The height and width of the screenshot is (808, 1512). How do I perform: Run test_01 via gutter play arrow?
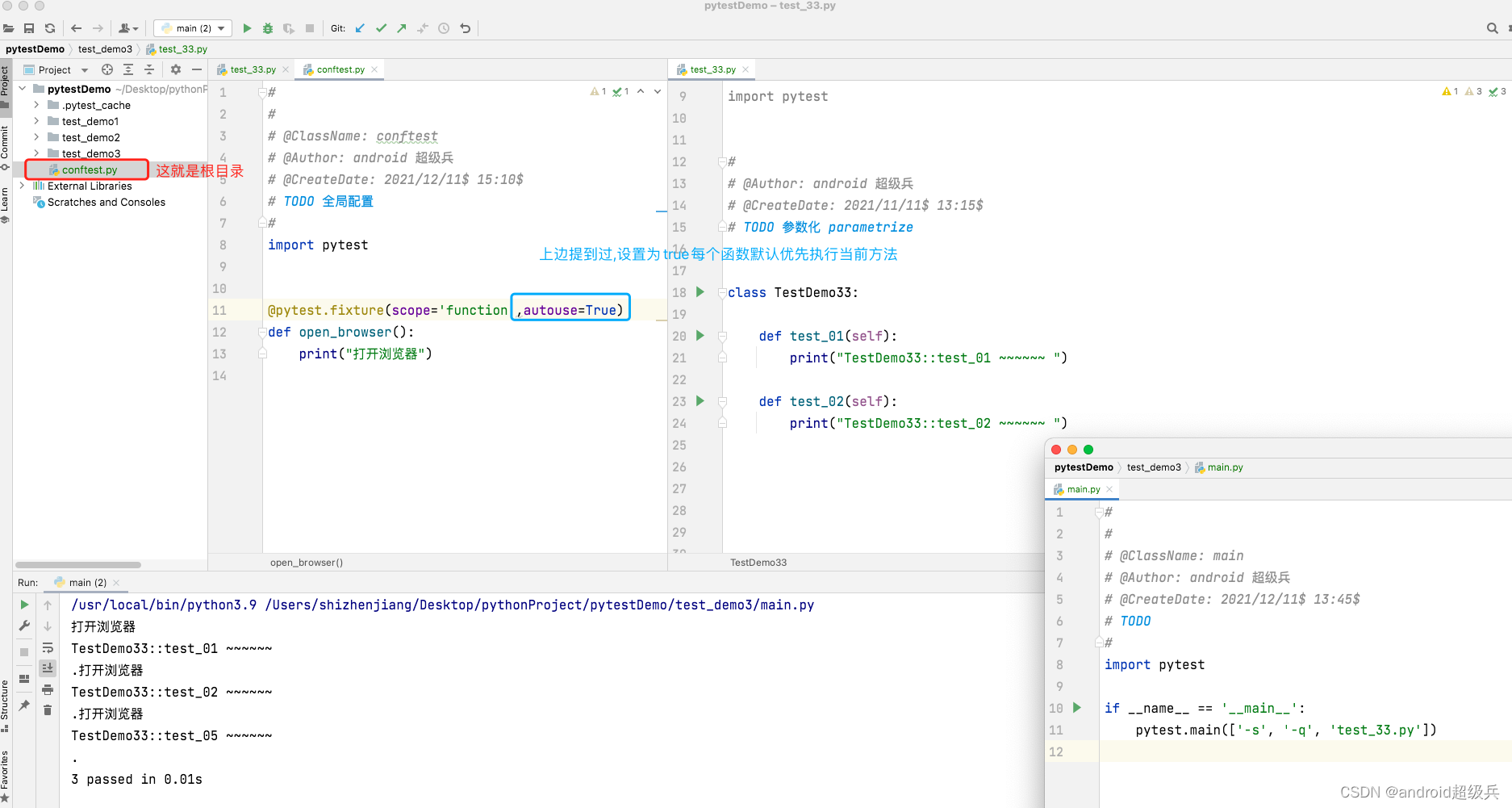(700, 336)
